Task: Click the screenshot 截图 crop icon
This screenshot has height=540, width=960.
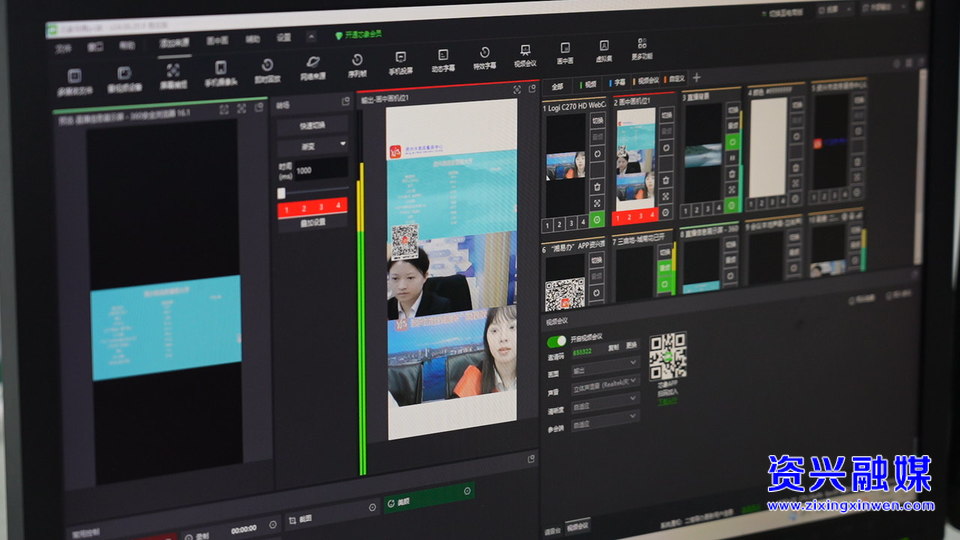Action: coord(293,520)
